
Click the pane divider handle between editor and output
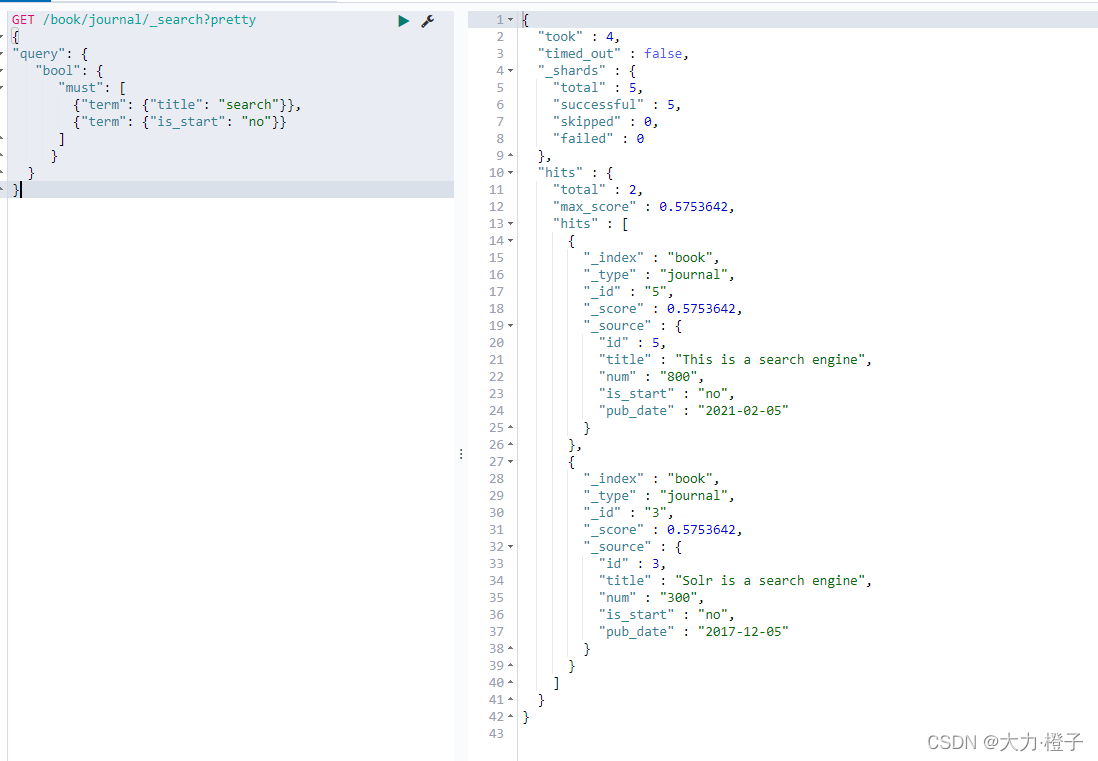pos(461,454)
